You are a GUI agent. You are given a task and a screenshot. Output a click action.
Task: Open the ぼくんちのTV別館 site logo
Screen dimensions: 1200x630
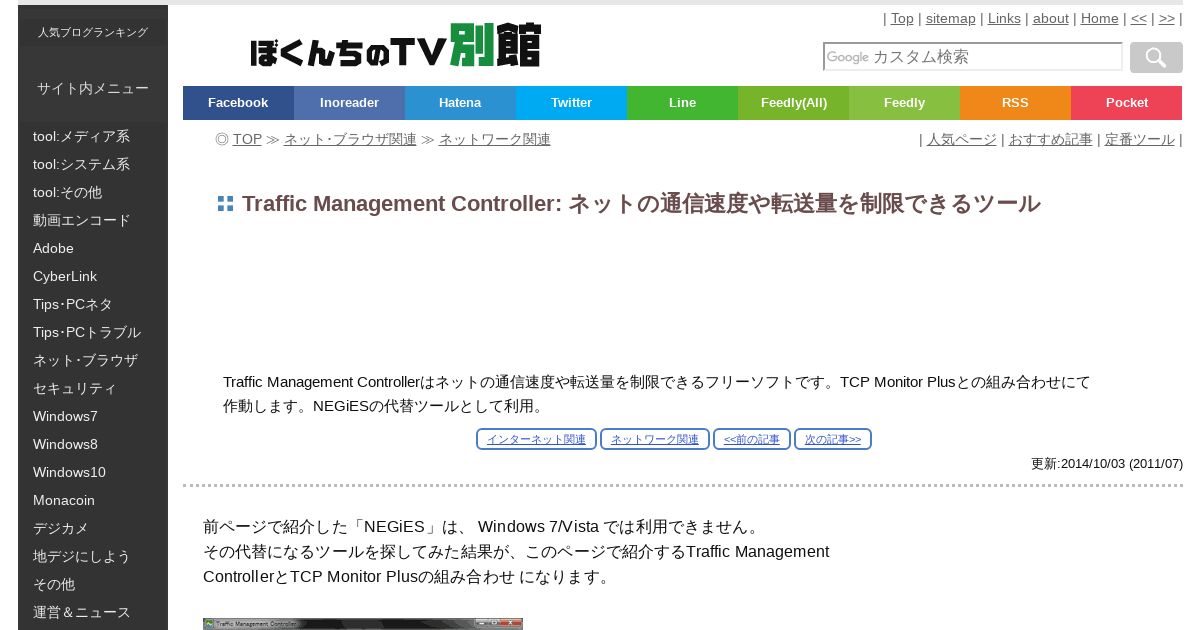tap(395, 46)
